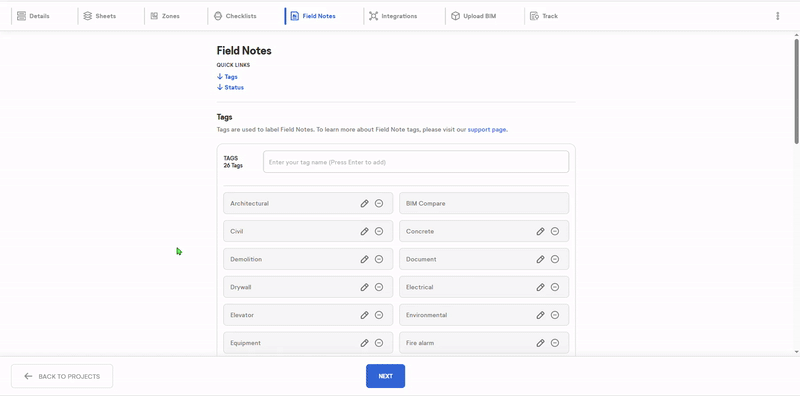Select the BIM Compare tag row
The width and height of the screenshot is (800, 396).
click(x=484, y=203)
